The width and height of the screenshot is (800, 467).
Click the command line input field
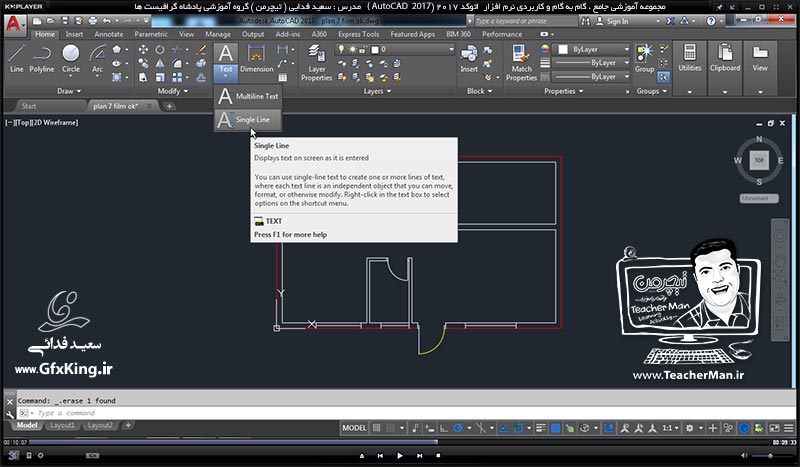(404, 413)
